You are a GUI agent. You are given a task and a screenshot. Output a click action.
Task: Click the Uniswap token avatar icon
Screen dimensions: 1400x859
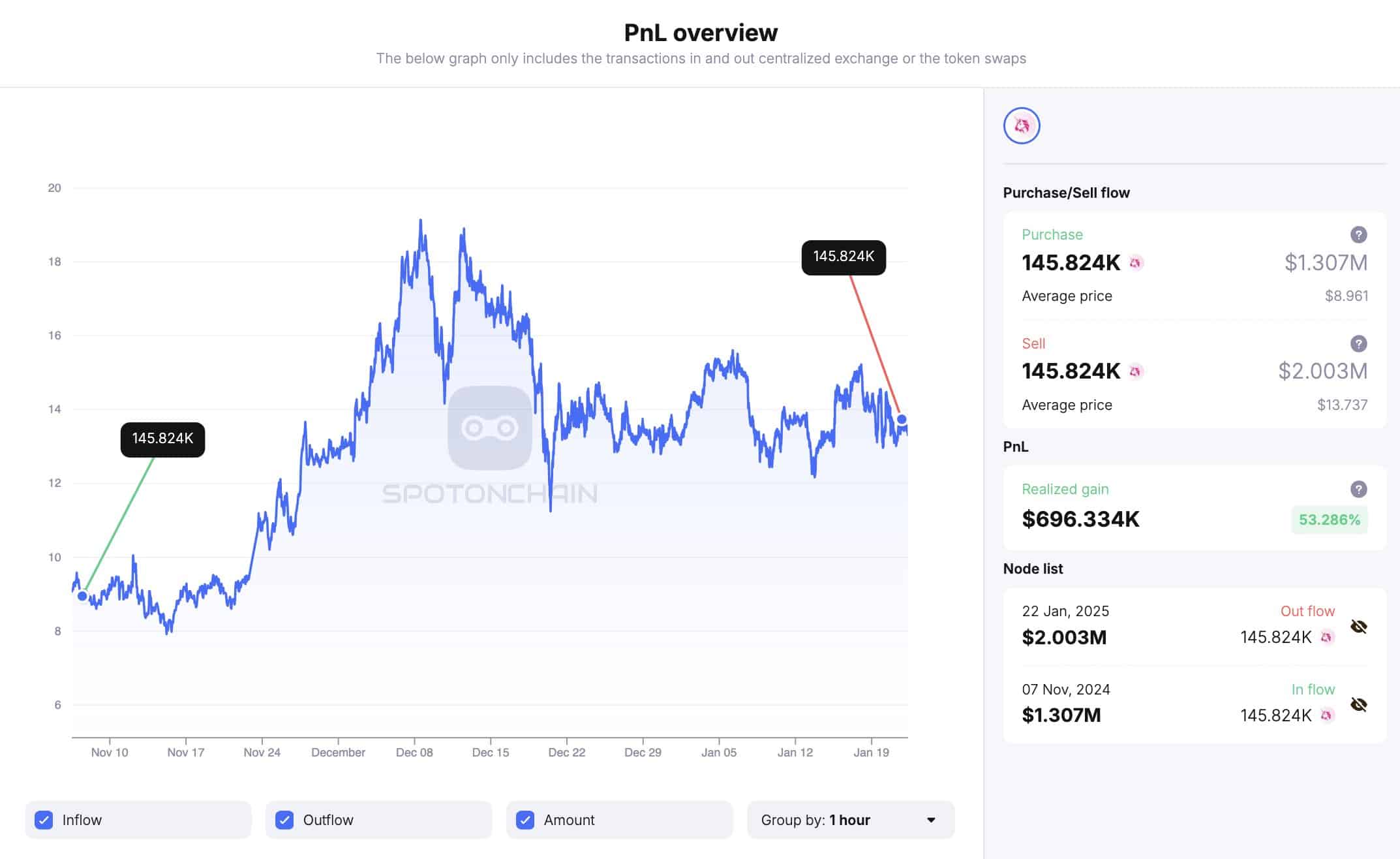click(x=1022, y=125)
